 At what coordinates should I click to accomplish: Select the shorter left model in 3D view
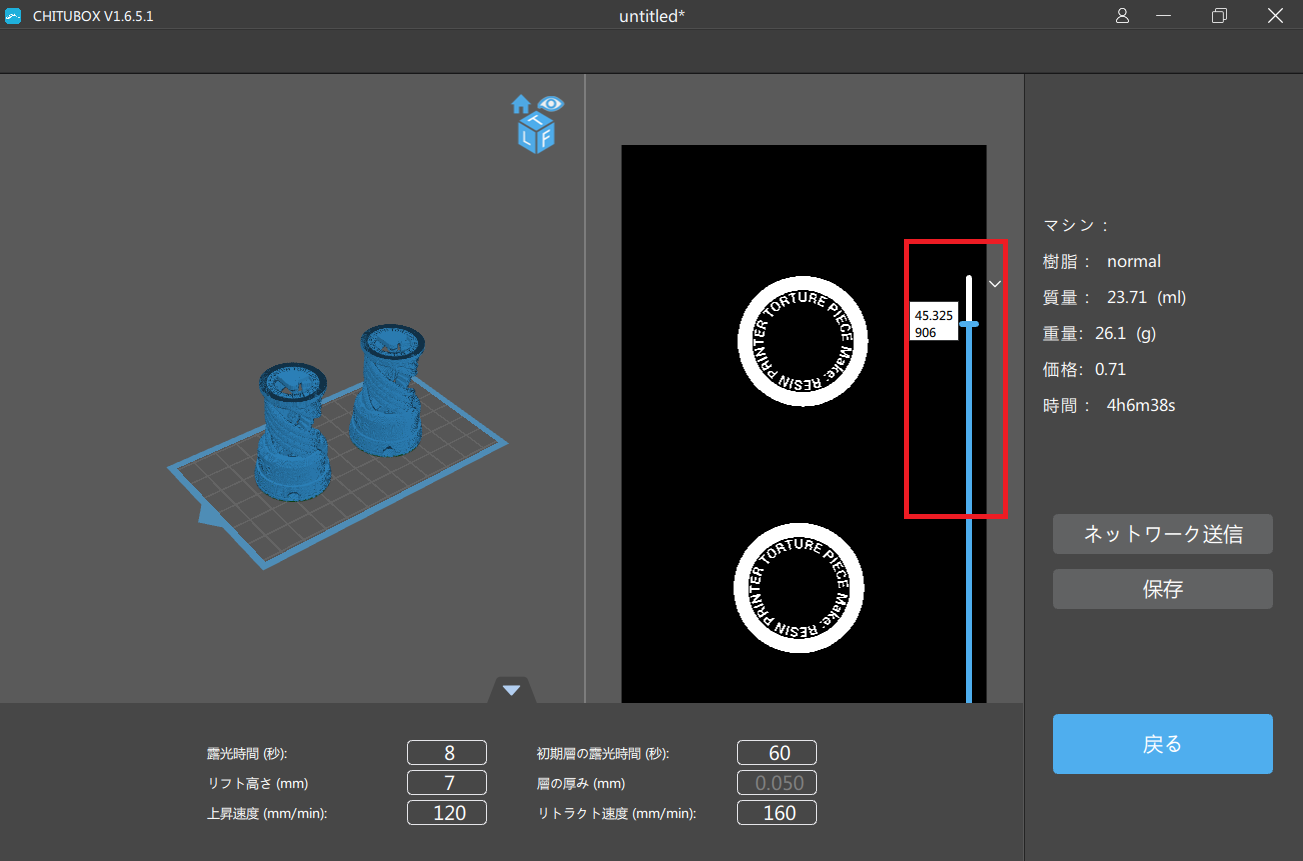click(x=291, y=432)
